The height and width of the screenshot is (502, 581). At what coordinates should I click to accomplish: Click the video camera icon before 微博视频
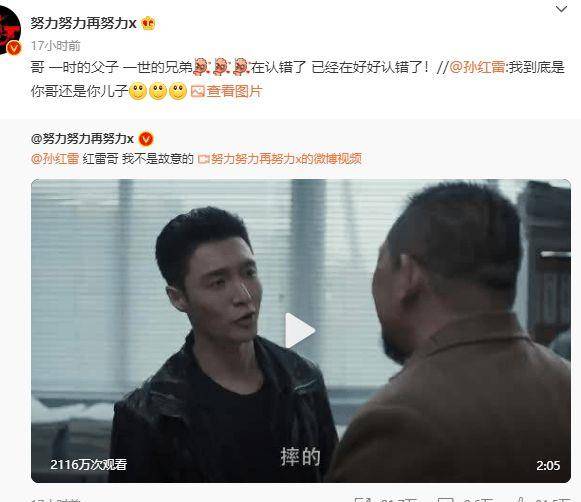204,159
